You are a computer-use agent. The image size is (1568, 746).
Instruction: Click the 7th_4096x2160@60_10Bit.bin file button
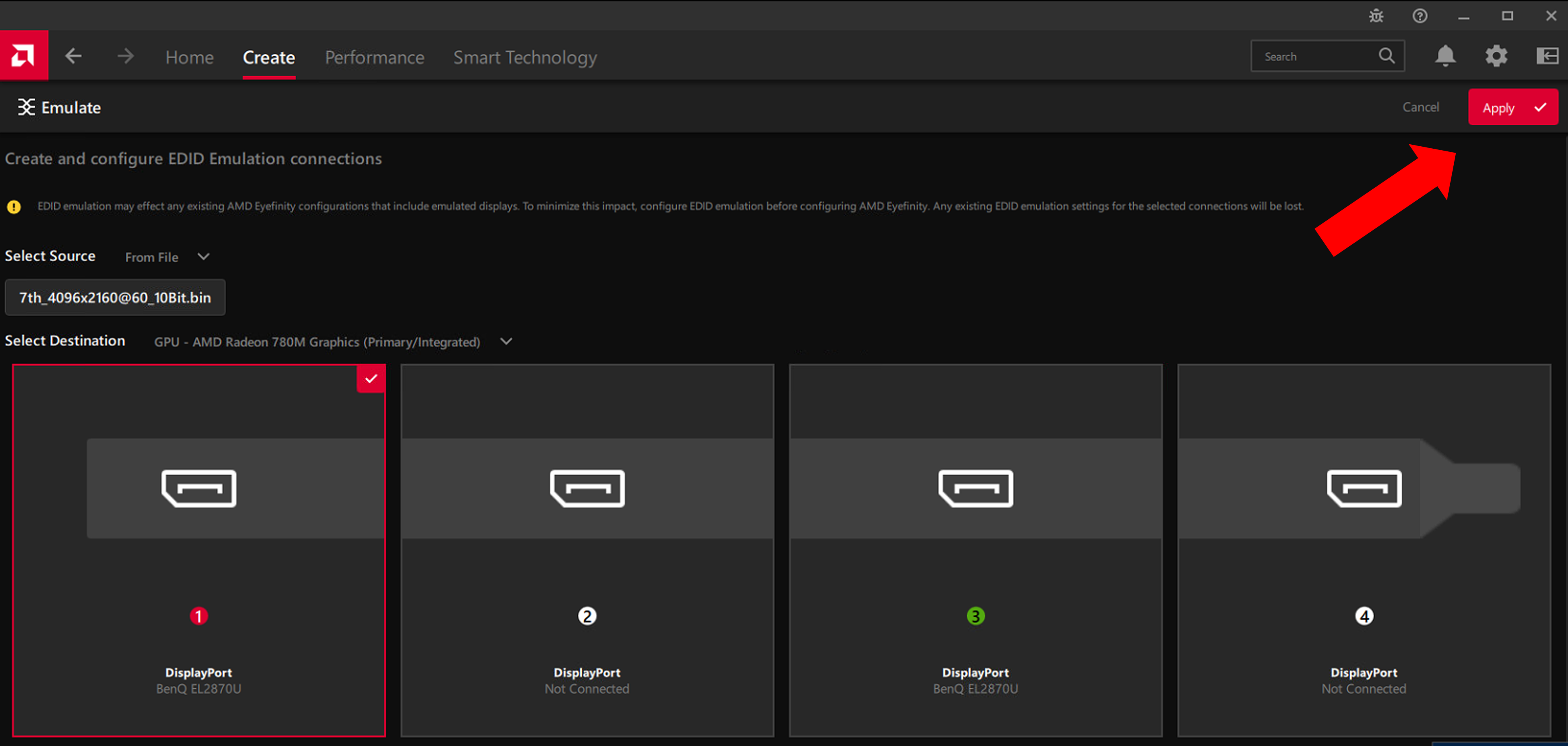115,297
